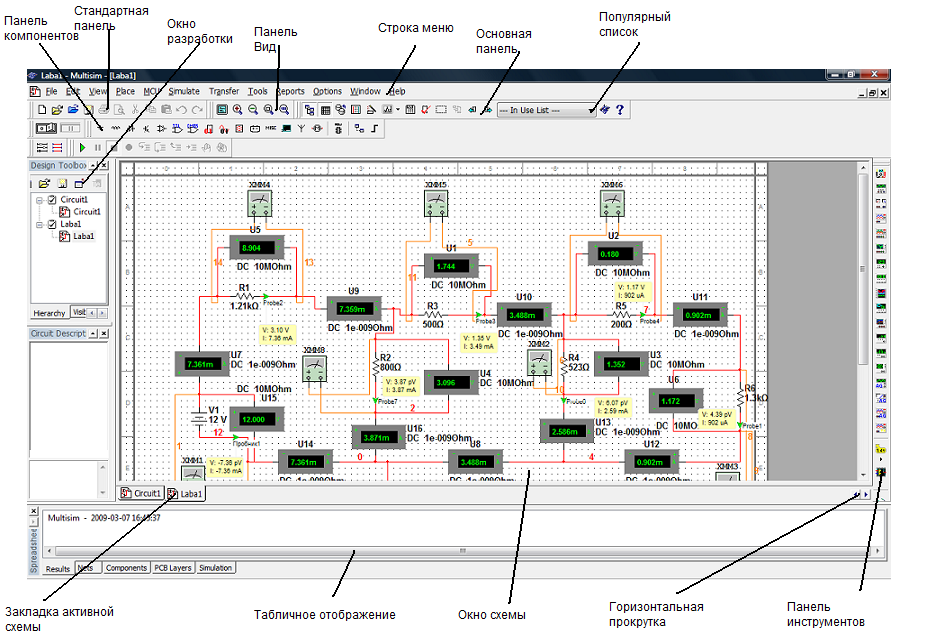Flip the simulation on/off switch
Image resolution: width=937 pixels, height=637 pixels.
tap(47, 128)
